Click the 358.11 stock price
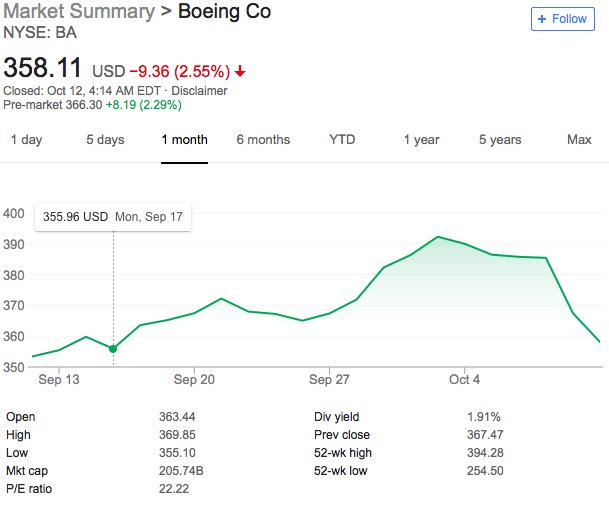The image size is (609, 509). click(x=43, y=68)
